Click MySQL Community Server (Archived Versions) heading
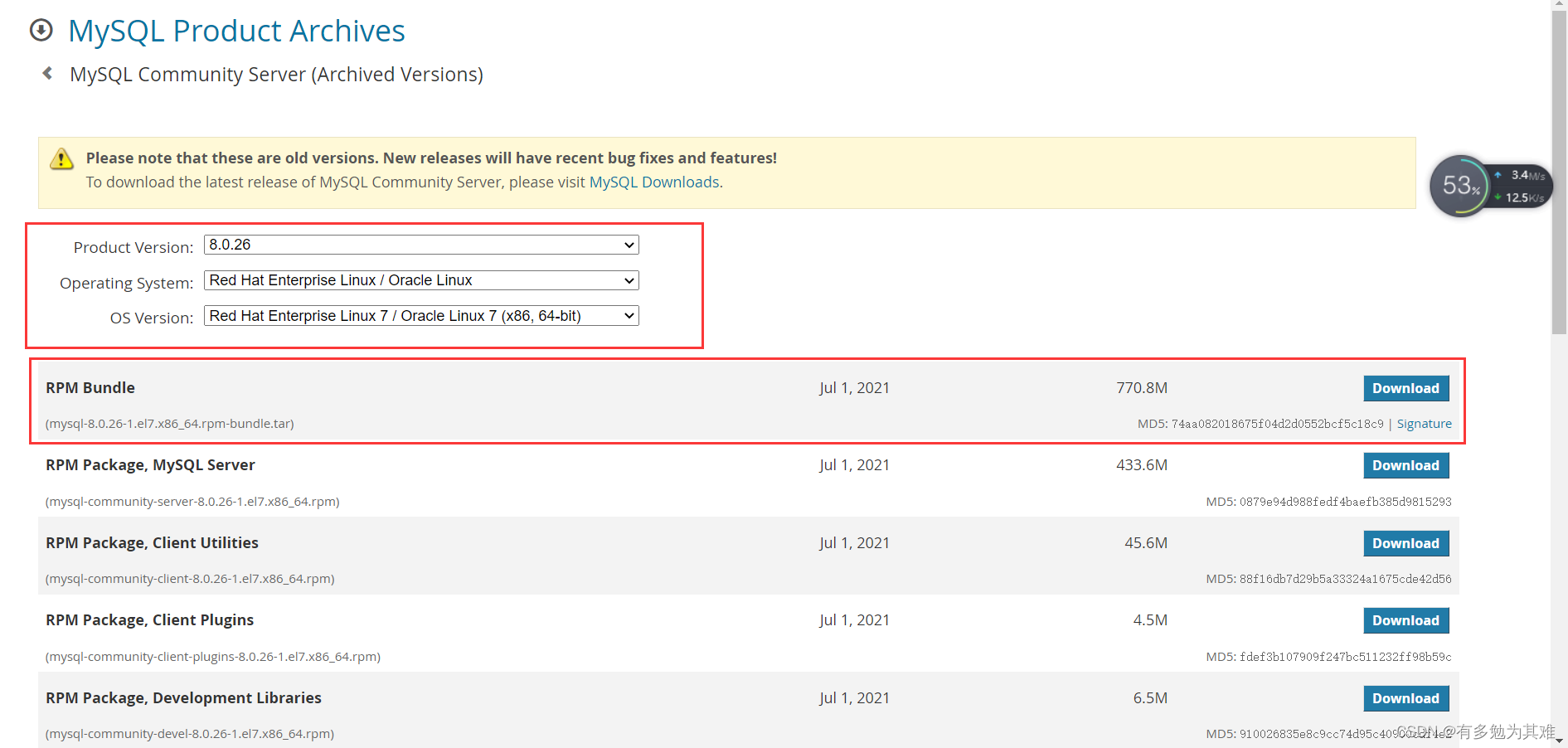This screenshot has width=1568, height=748. pyautogui.click(x=276, y=74)
